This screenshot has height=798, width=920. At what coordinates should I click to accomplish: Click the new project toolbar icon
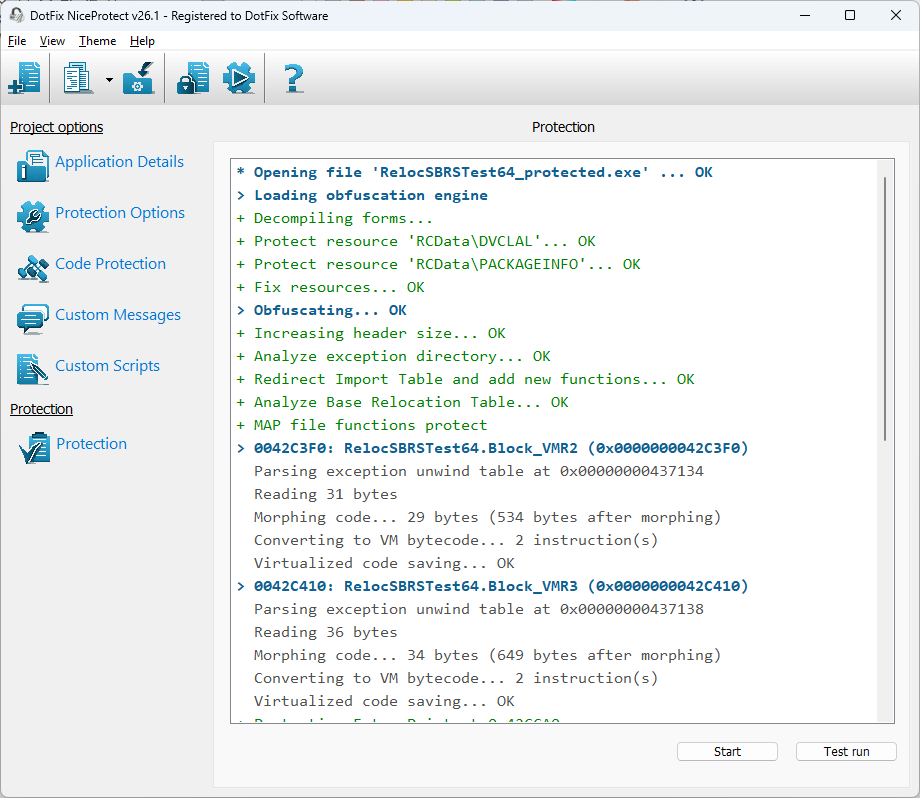pyautogui.click(x=25, y=78)
